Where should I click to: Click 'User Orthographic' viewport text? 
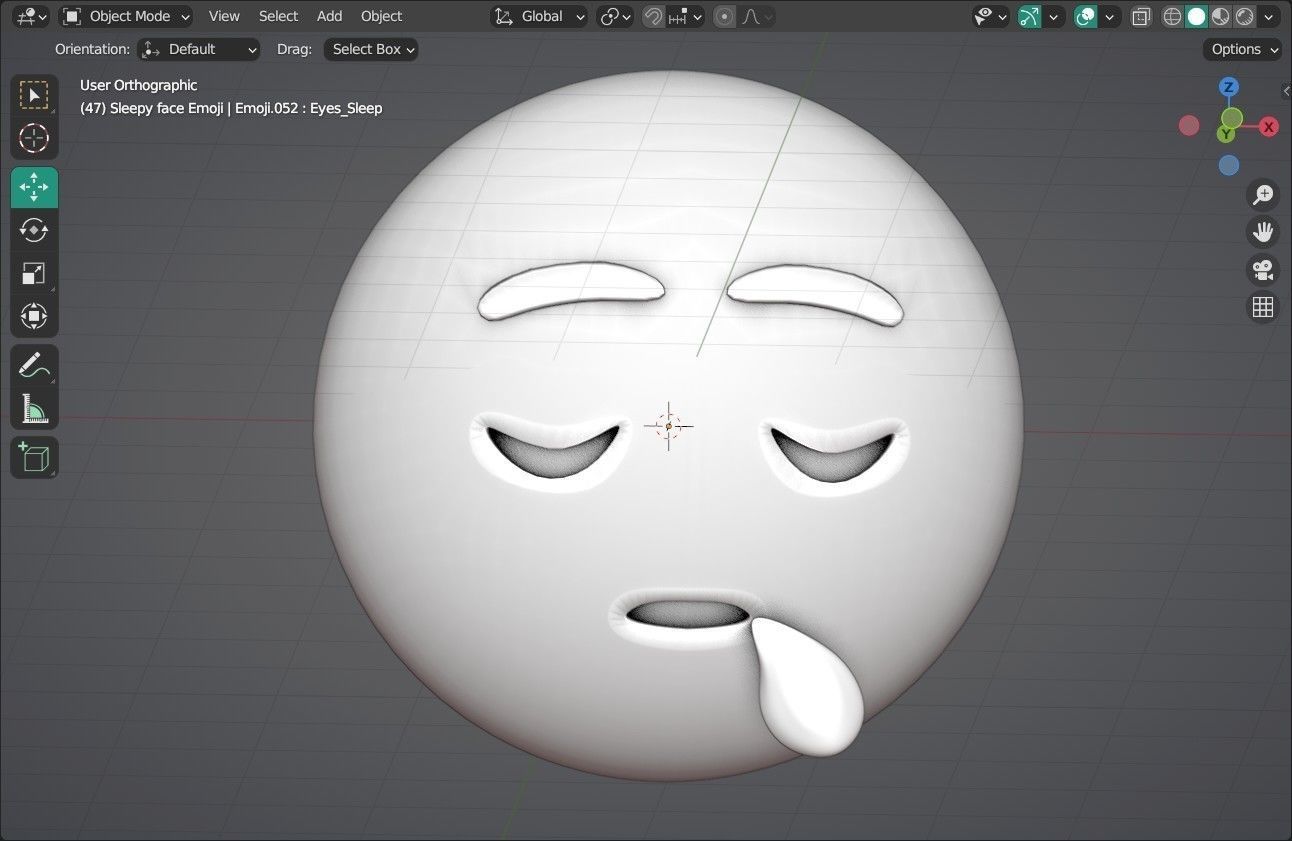[x=138, y=85]
